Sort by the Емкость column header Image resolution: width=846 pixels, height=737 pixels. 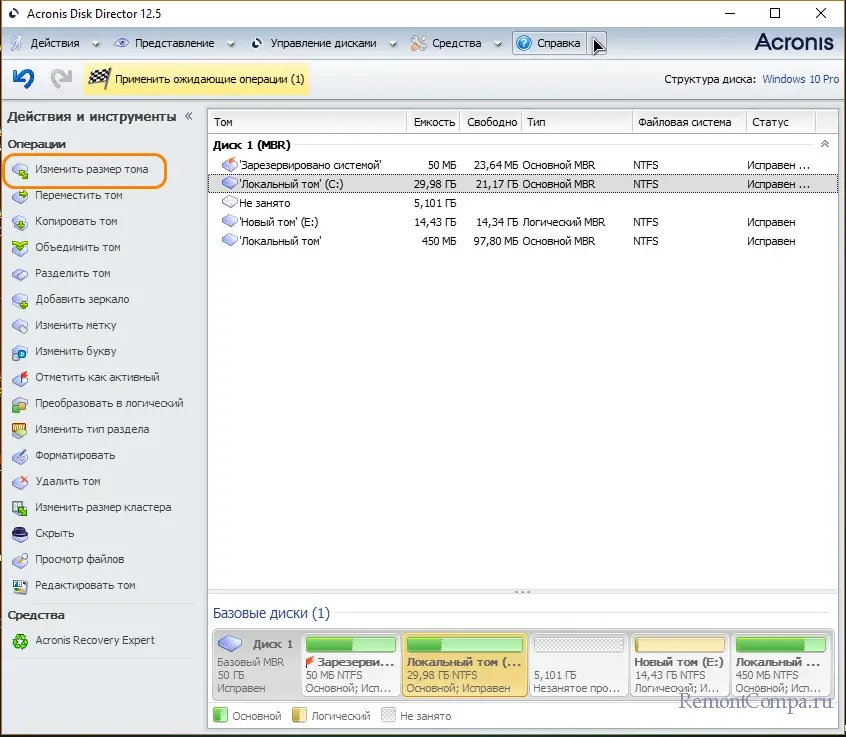coord(434,122)
